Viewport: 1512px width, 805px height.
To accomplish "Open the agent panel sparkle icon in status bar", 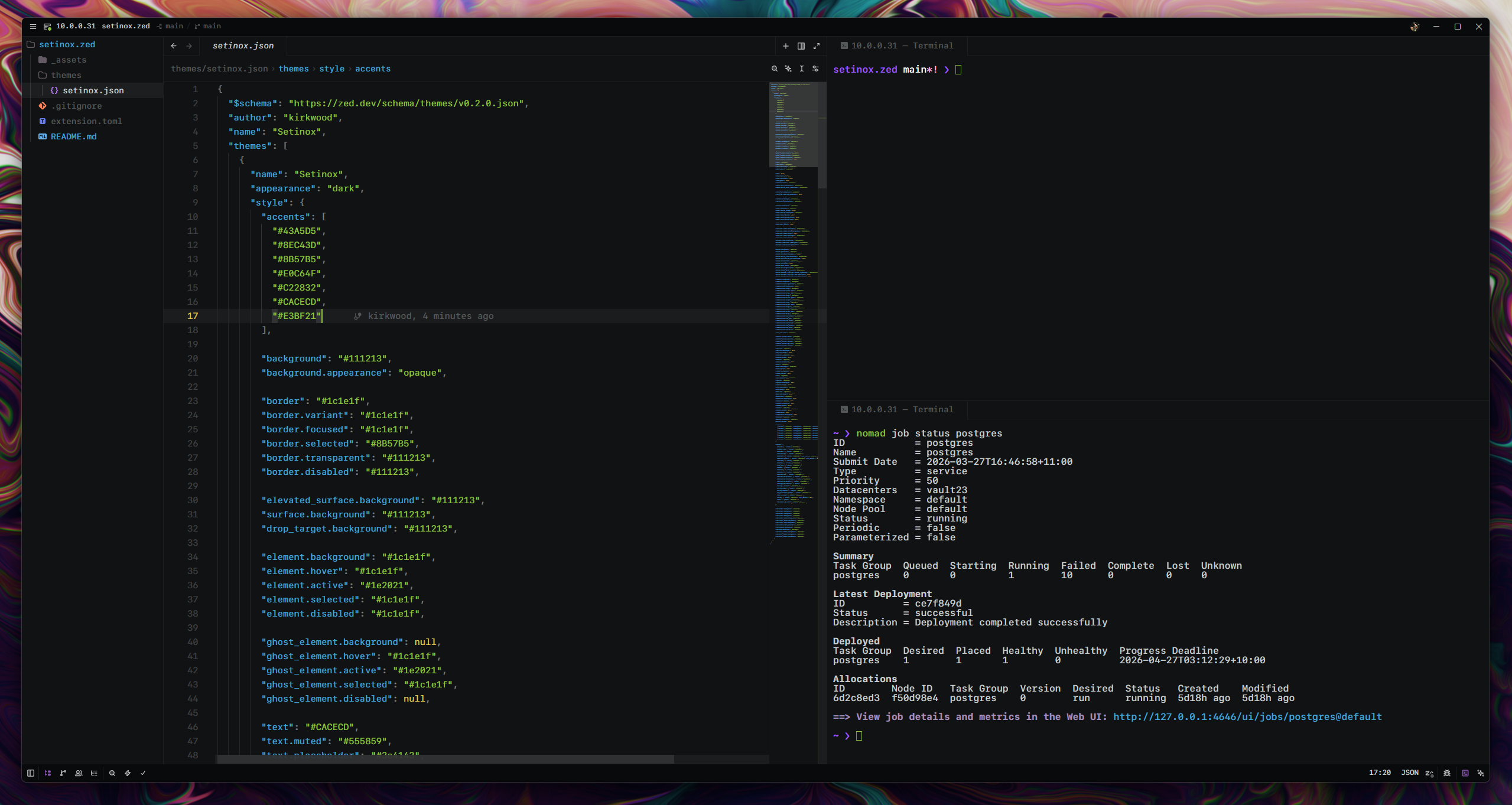I will coord(1481,773).
